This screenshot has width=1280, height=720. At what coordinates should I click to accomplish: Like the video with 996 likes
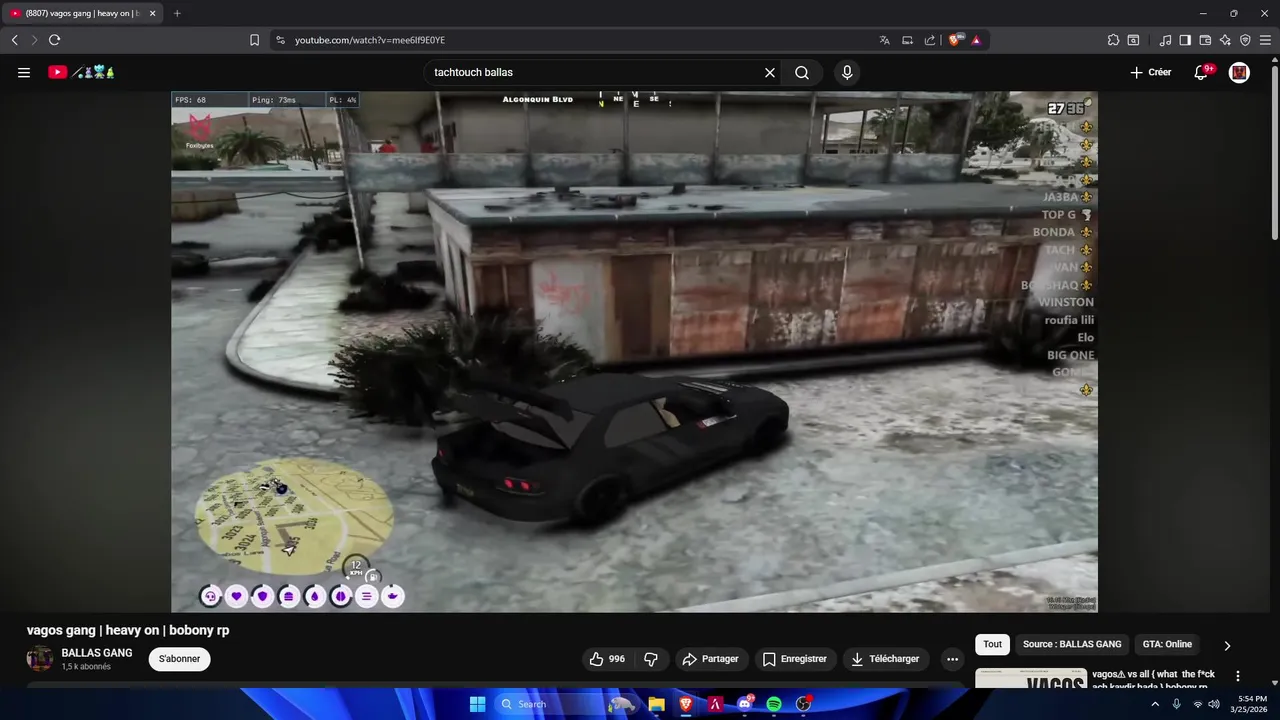click(x=607, y=659)
